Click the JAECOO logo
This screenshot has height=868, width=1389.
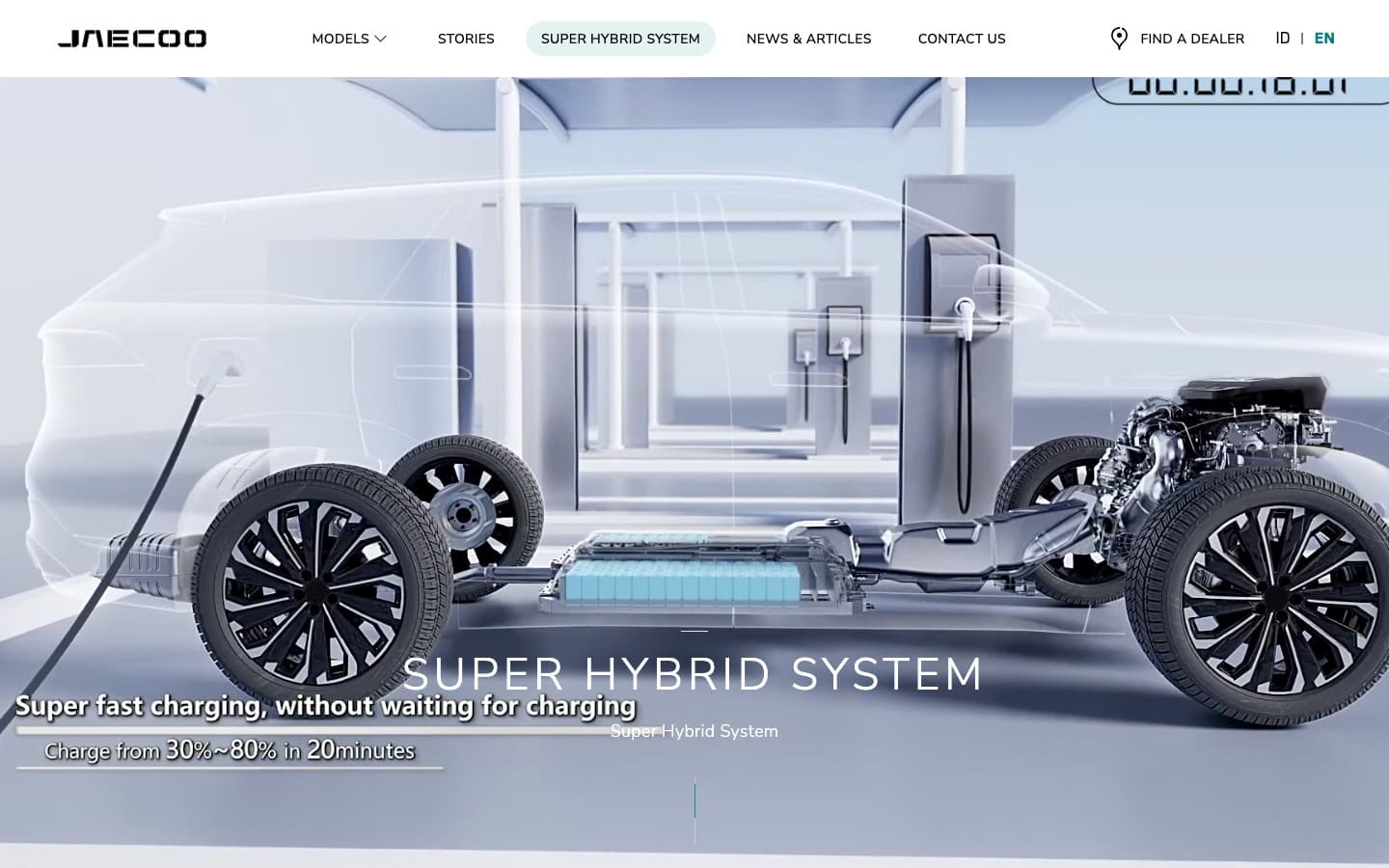pyautogui.click(x=132, y=39)
